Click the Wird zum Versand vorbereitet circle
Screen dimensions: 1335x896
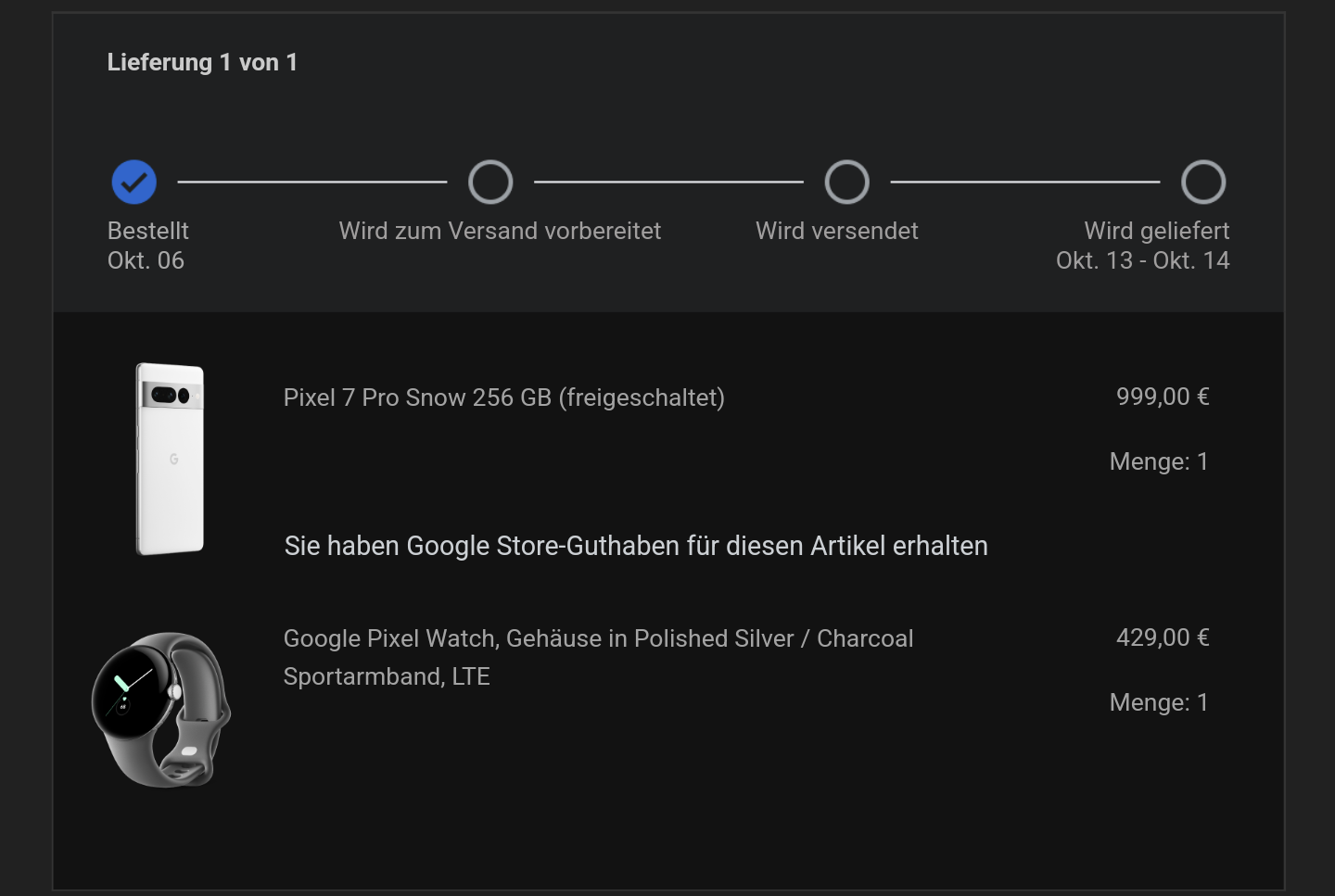(490, 182)
